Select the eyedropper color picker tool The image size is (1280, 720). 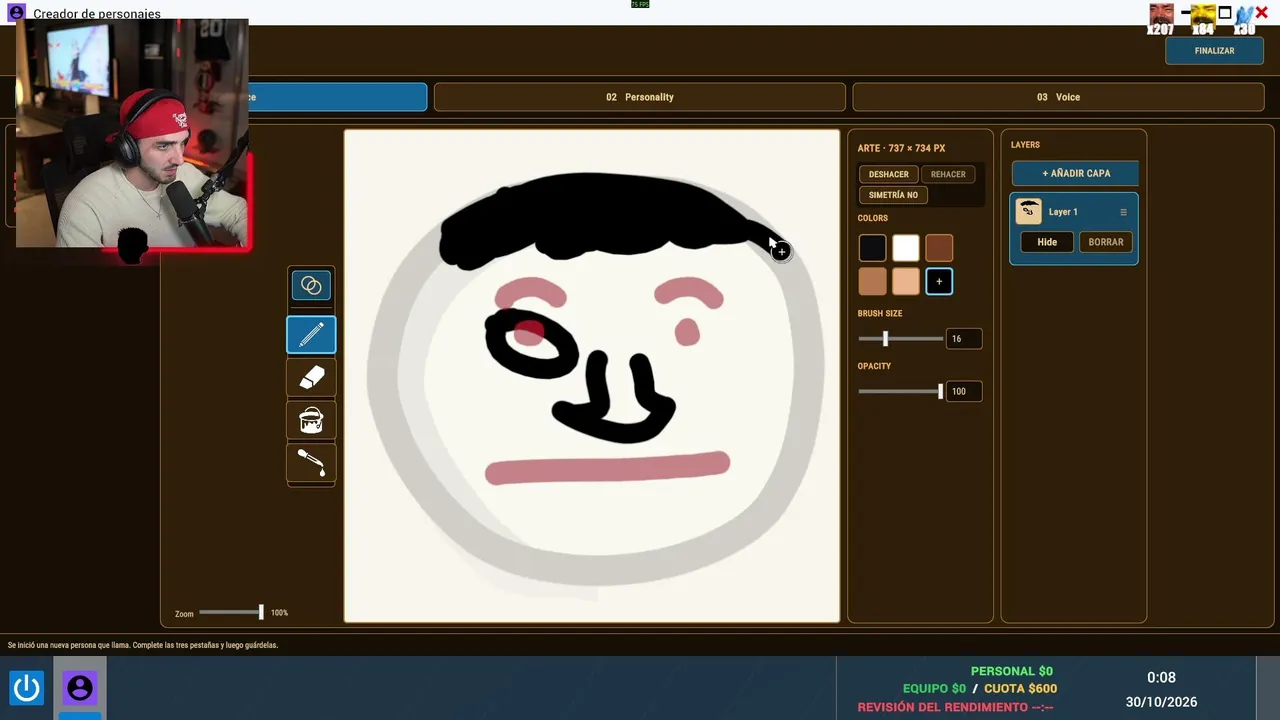point(311,463)
